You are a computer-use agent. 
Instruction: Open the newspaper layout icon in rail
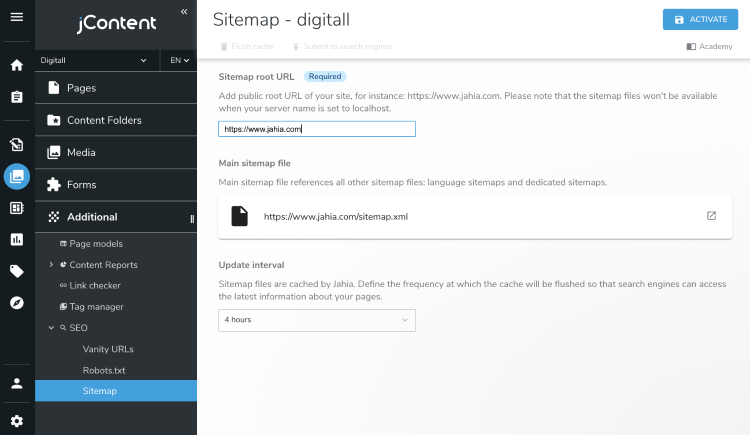pos(17,208)
